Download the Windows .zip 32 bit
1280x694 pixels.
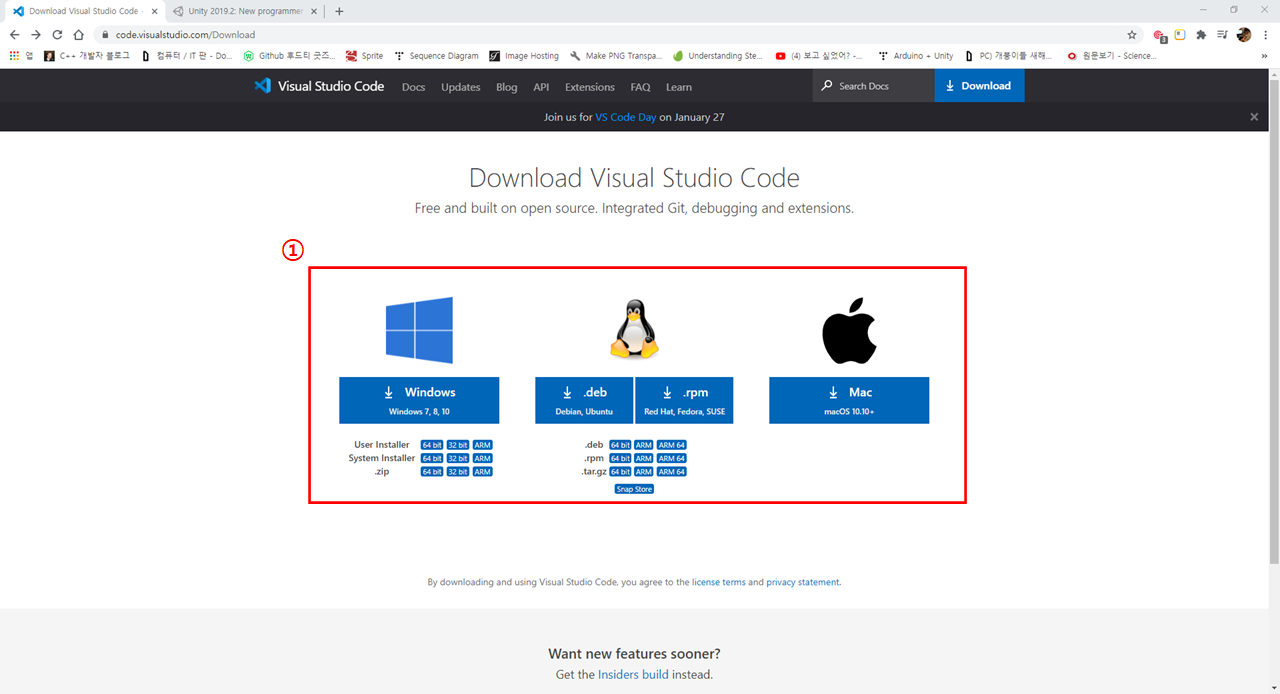[x=458, y=472]
